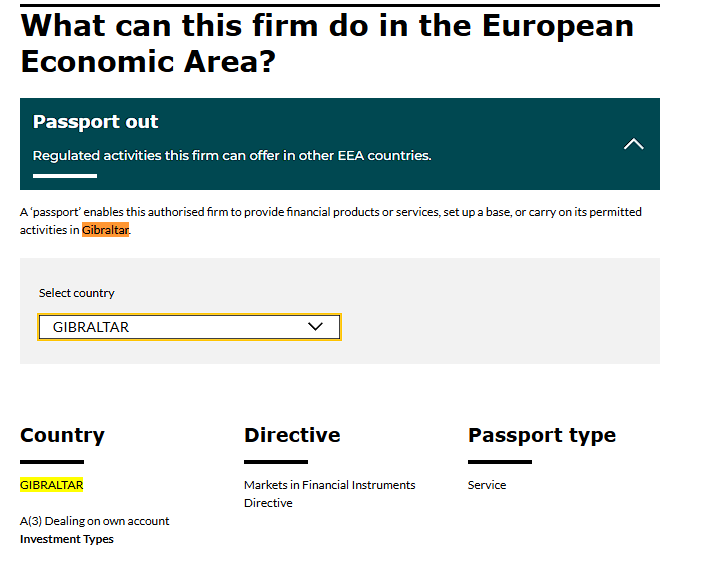Viewport: 723px width, 563px height.
Task: Collapse the Passport out section chevron
Action: [633, 144]
